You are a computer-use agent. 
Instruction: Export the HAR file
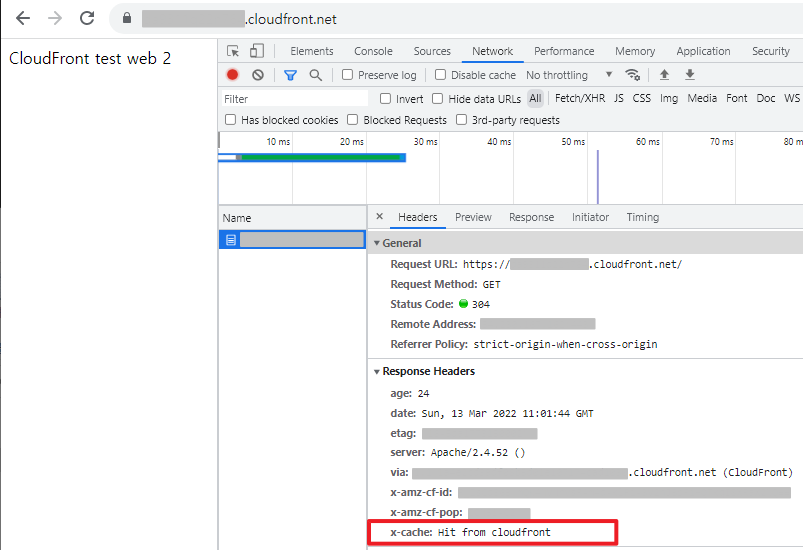690,75
